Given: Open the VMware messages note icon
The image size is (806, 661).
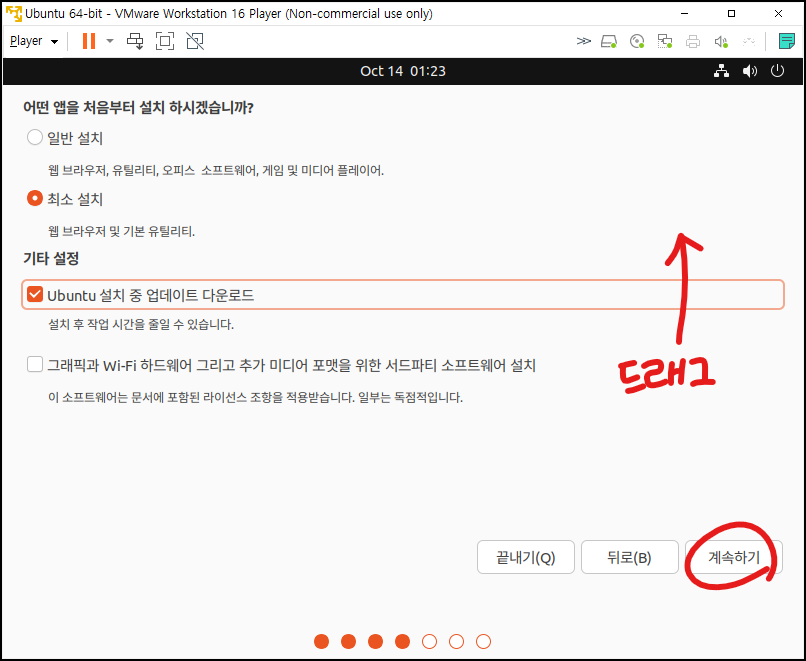Looking at the screenshot, I should point(786,41).
